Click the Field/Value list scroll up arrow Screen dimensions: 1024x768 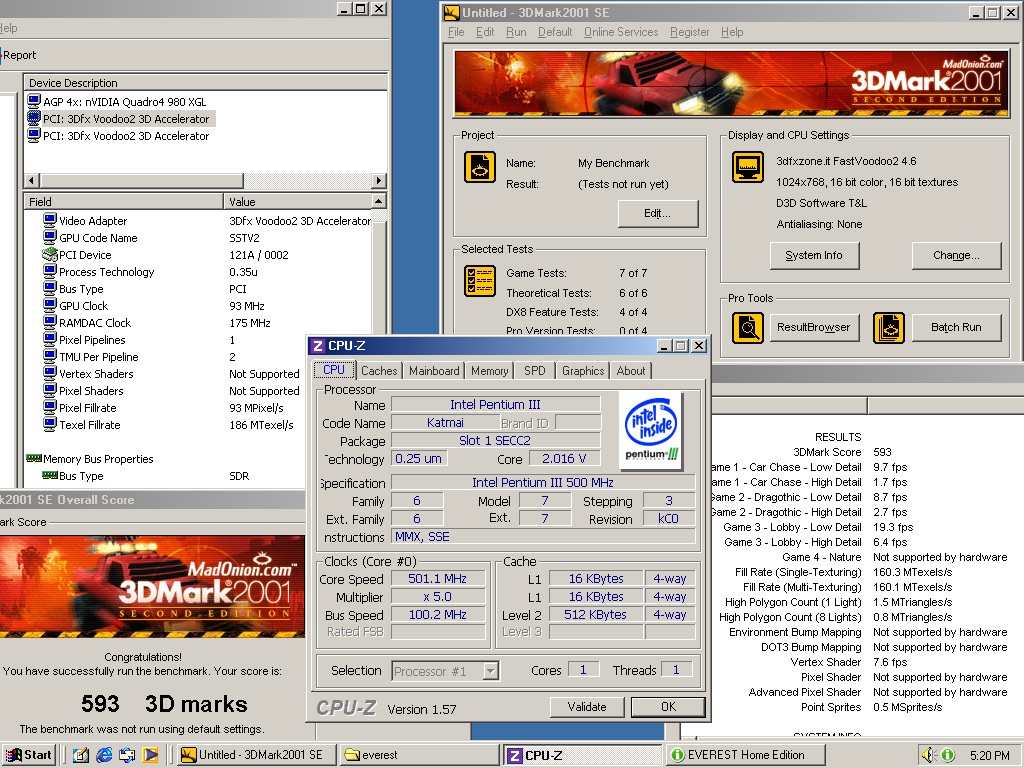(379, 200)
